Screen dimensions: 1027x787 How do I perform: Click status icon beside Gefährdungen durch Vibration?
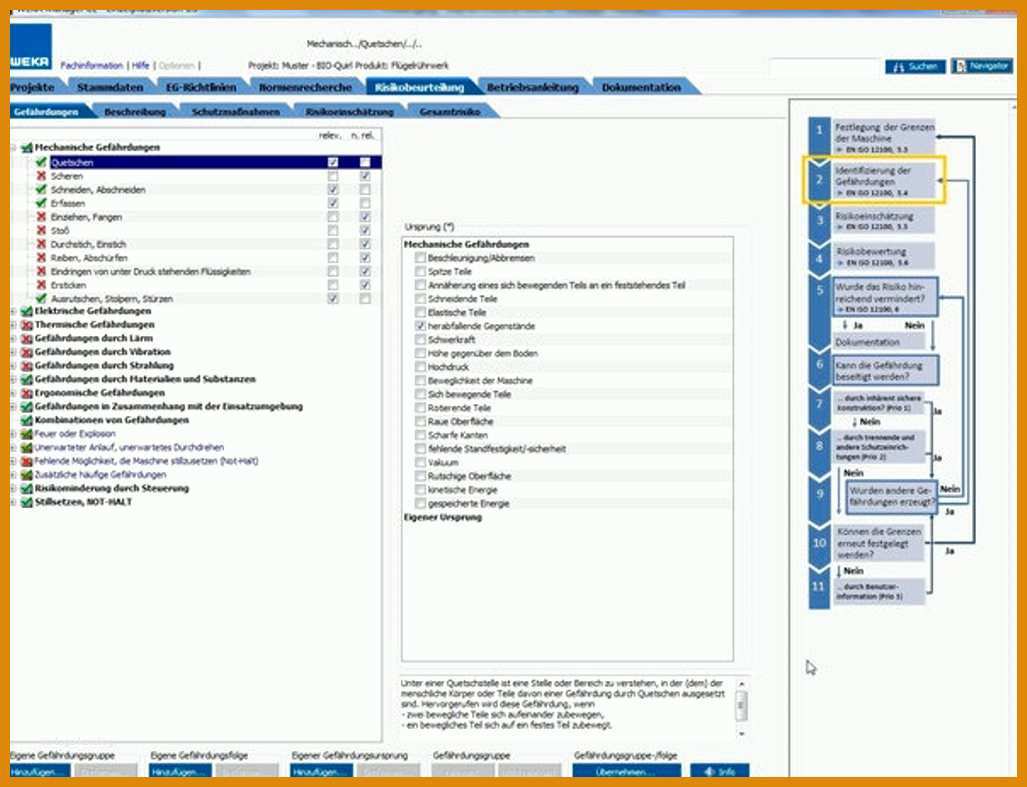click(x=27, y=352)
